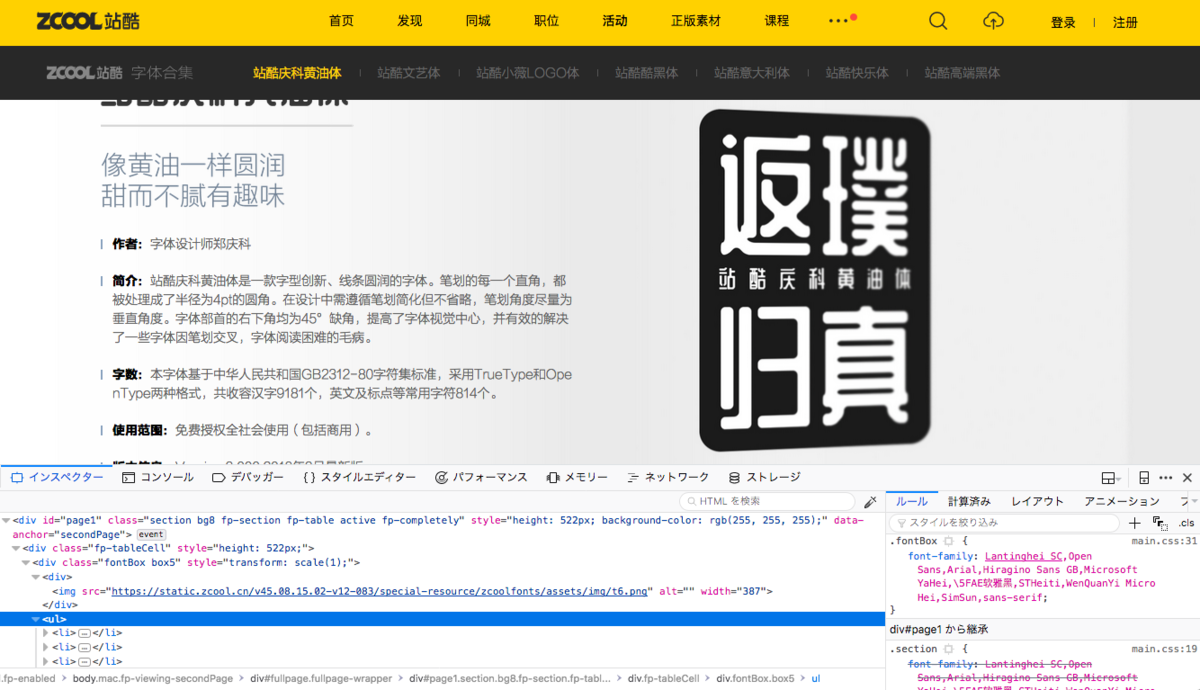
Task: Click the event badge on div#page1
Action: pos(151,535)
